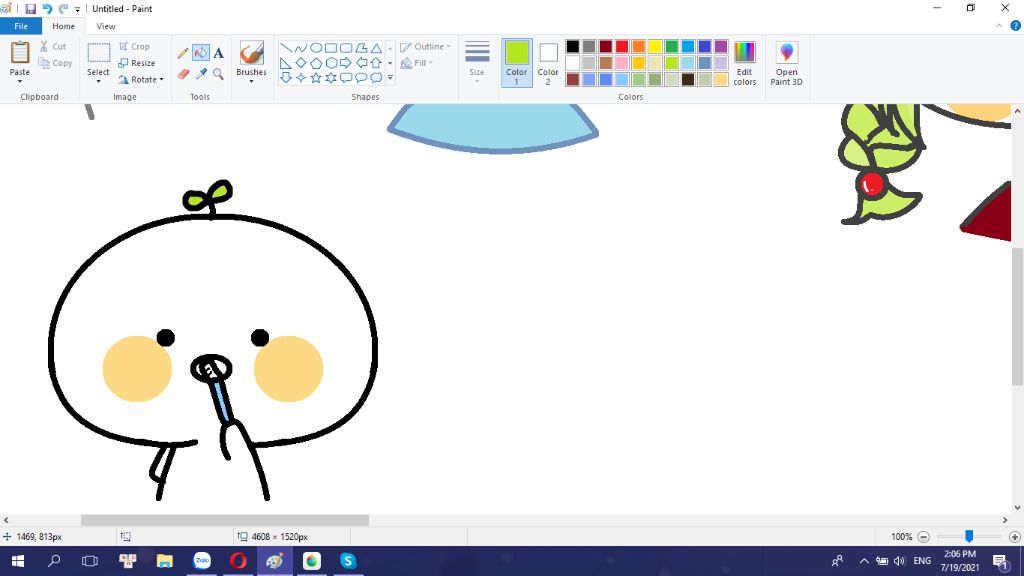Choose the Five-point star shape
This screenshot has height=576, width=1024.
[316, 78]
